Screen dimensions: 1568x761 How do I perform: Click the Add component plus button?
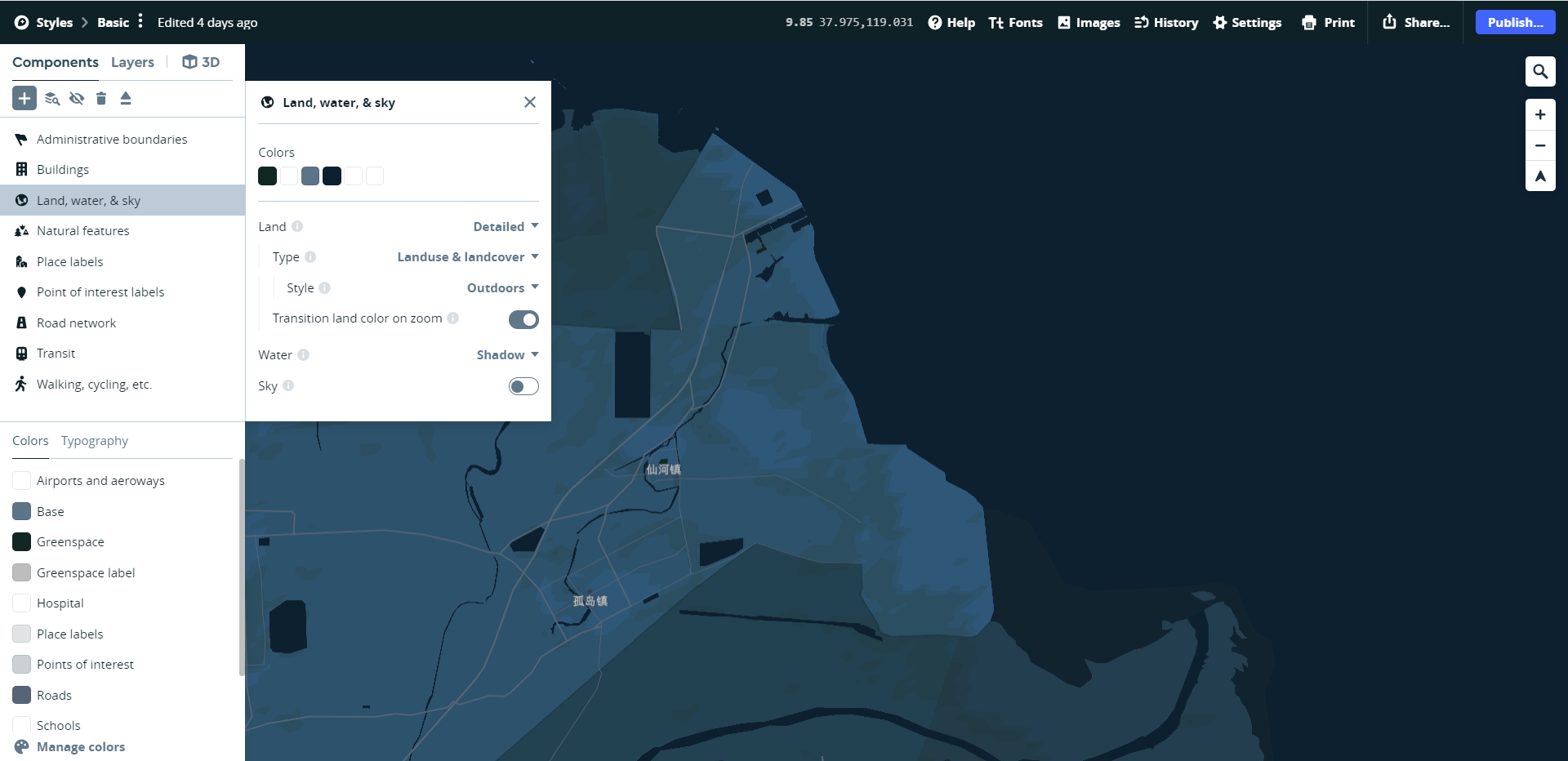pos(24,98)
